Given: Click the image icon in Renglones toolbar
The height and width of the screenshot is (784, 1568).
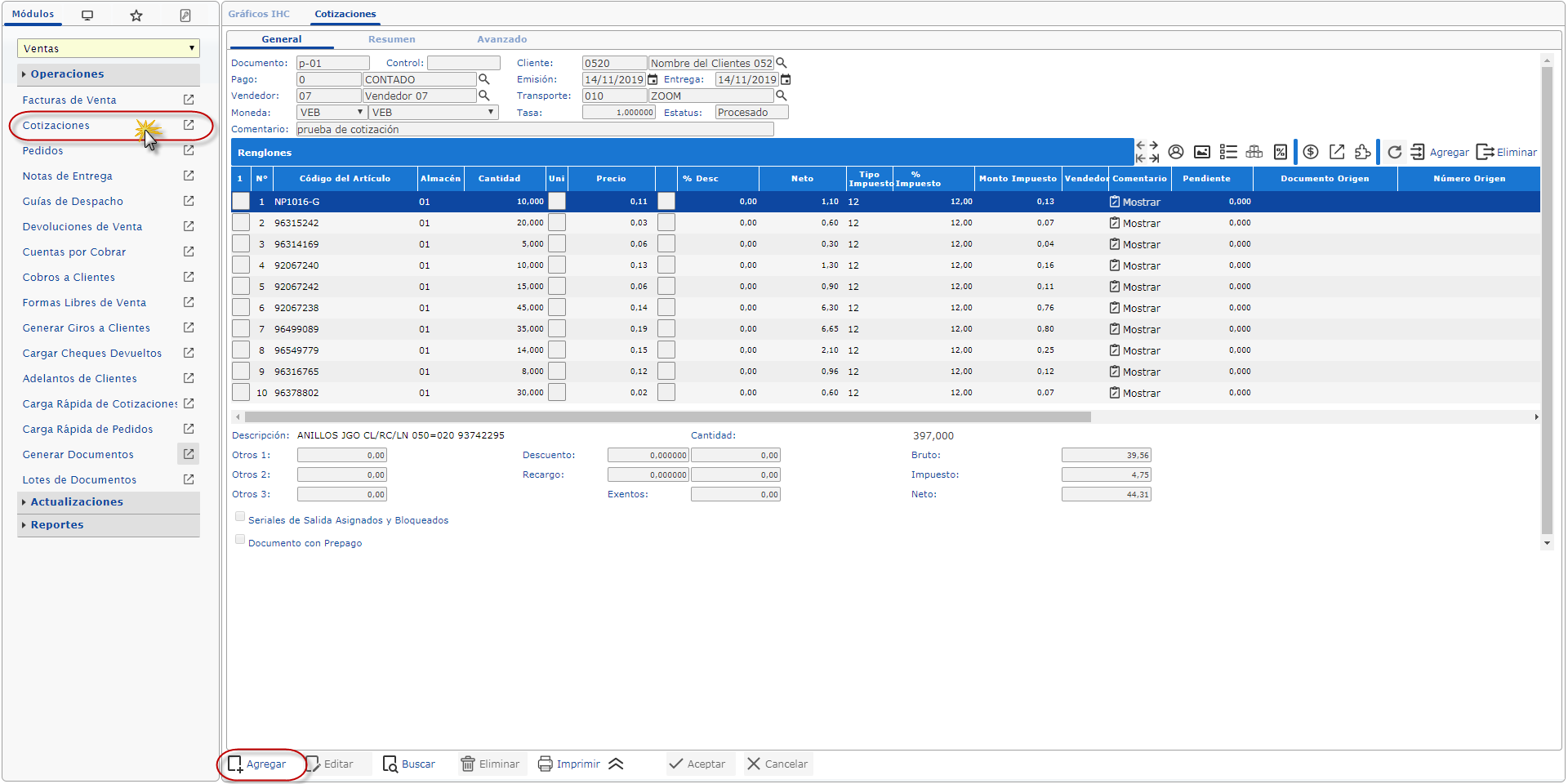Looking at the screenshot, I should 1202,152.
